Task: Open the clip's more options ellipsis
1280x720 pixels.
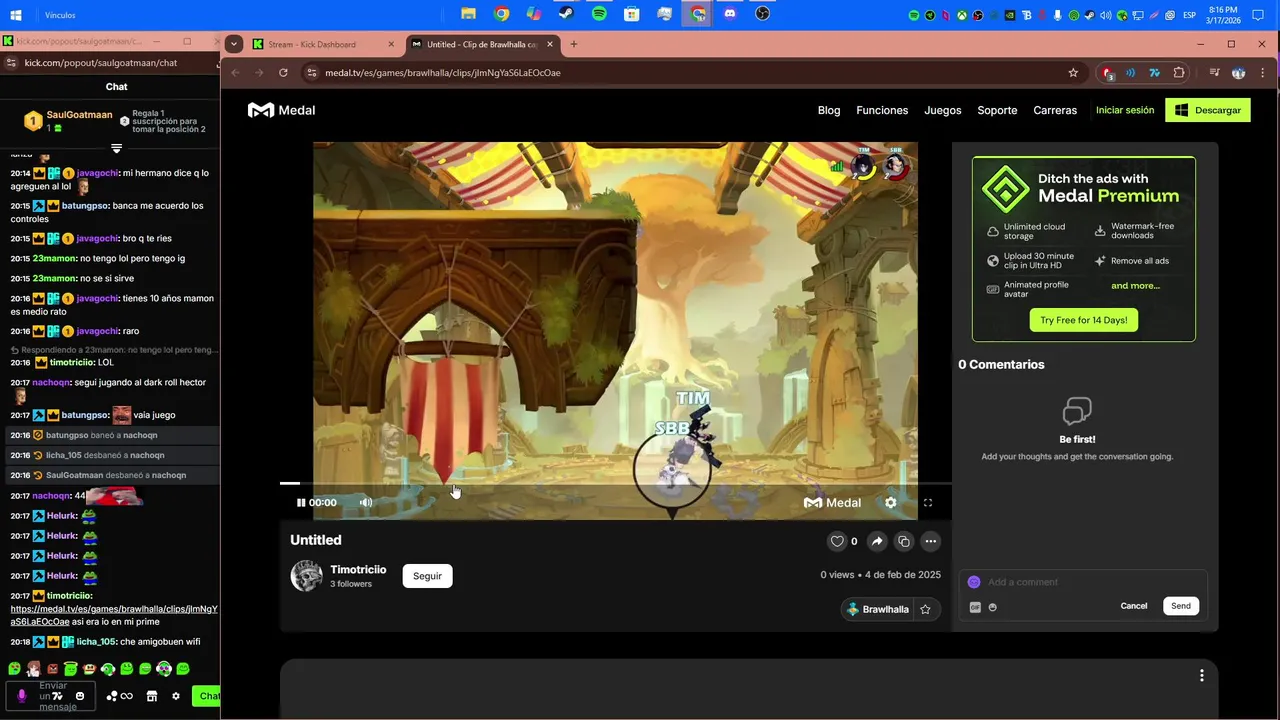Action: pos(931,541)
